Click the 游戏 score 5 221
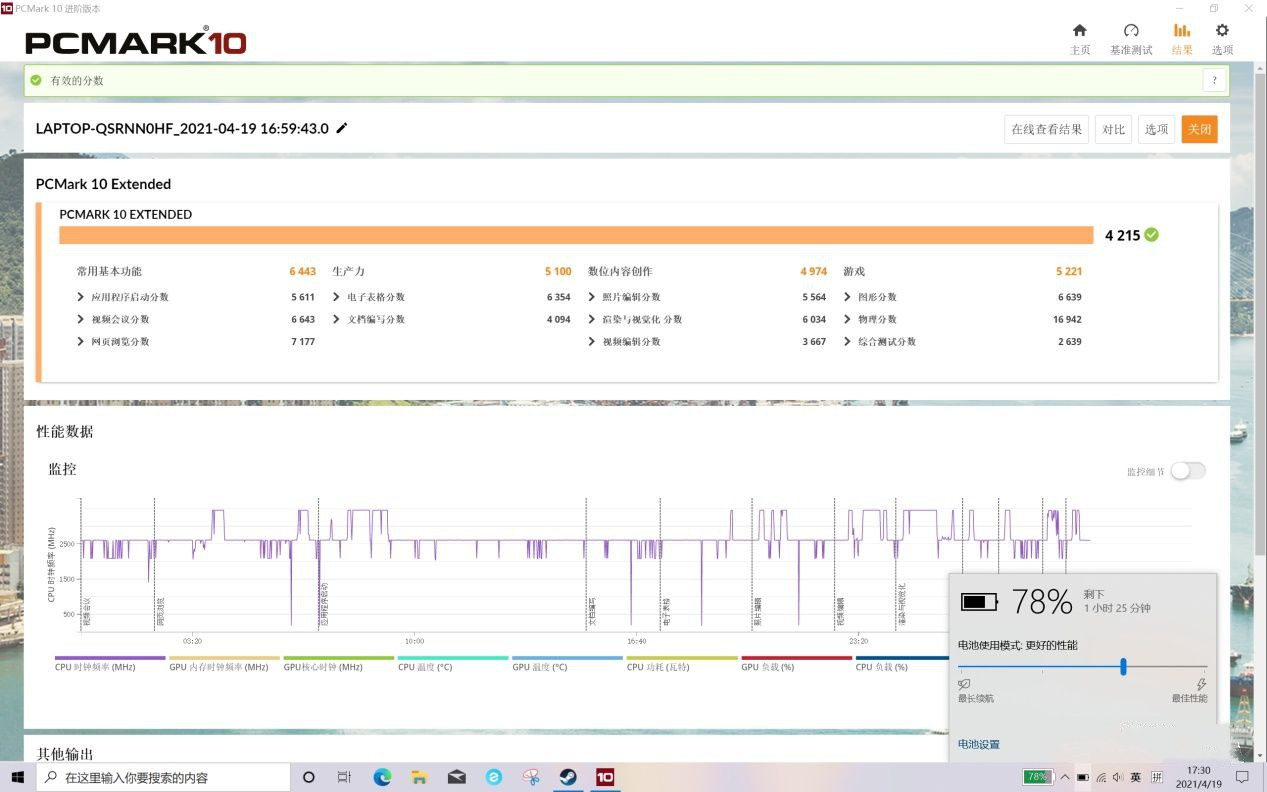This screenshot has width=1267, height=792. 1068,271
